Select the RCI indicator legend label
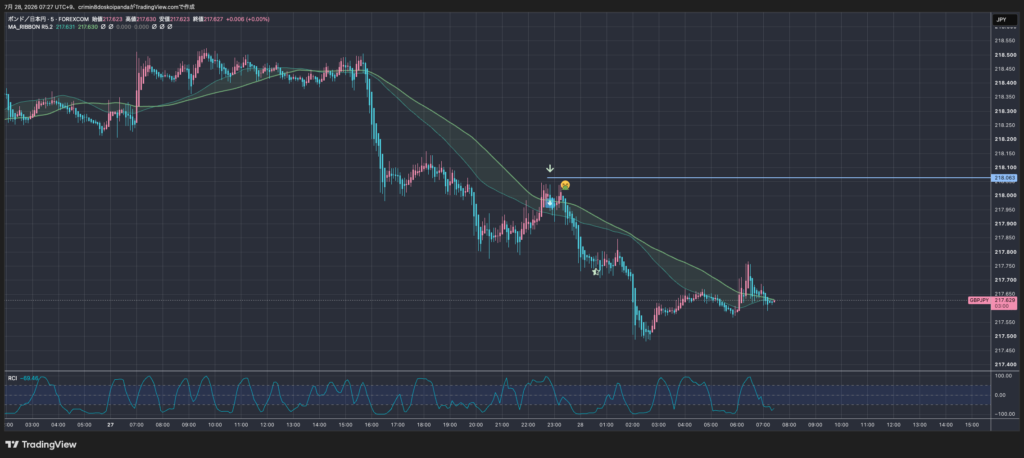This screenshot has width=1024, height=458. coord(12,378)
